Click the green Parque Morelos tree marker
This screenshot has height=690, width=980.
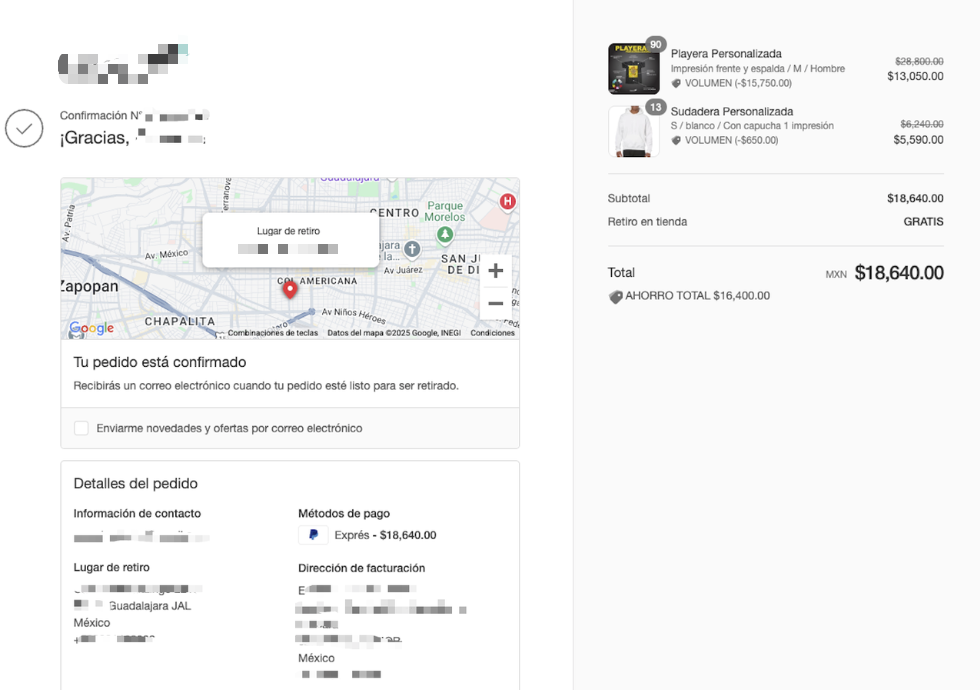[445, 235]
